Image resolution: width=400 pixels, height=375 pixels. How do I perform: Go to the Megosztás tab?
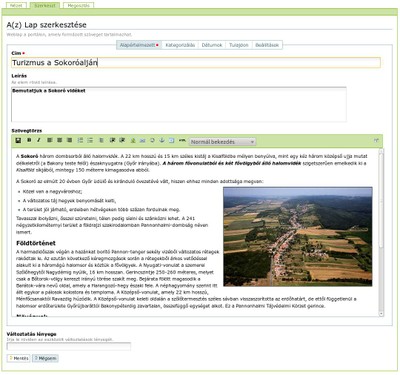click(78, 6)
